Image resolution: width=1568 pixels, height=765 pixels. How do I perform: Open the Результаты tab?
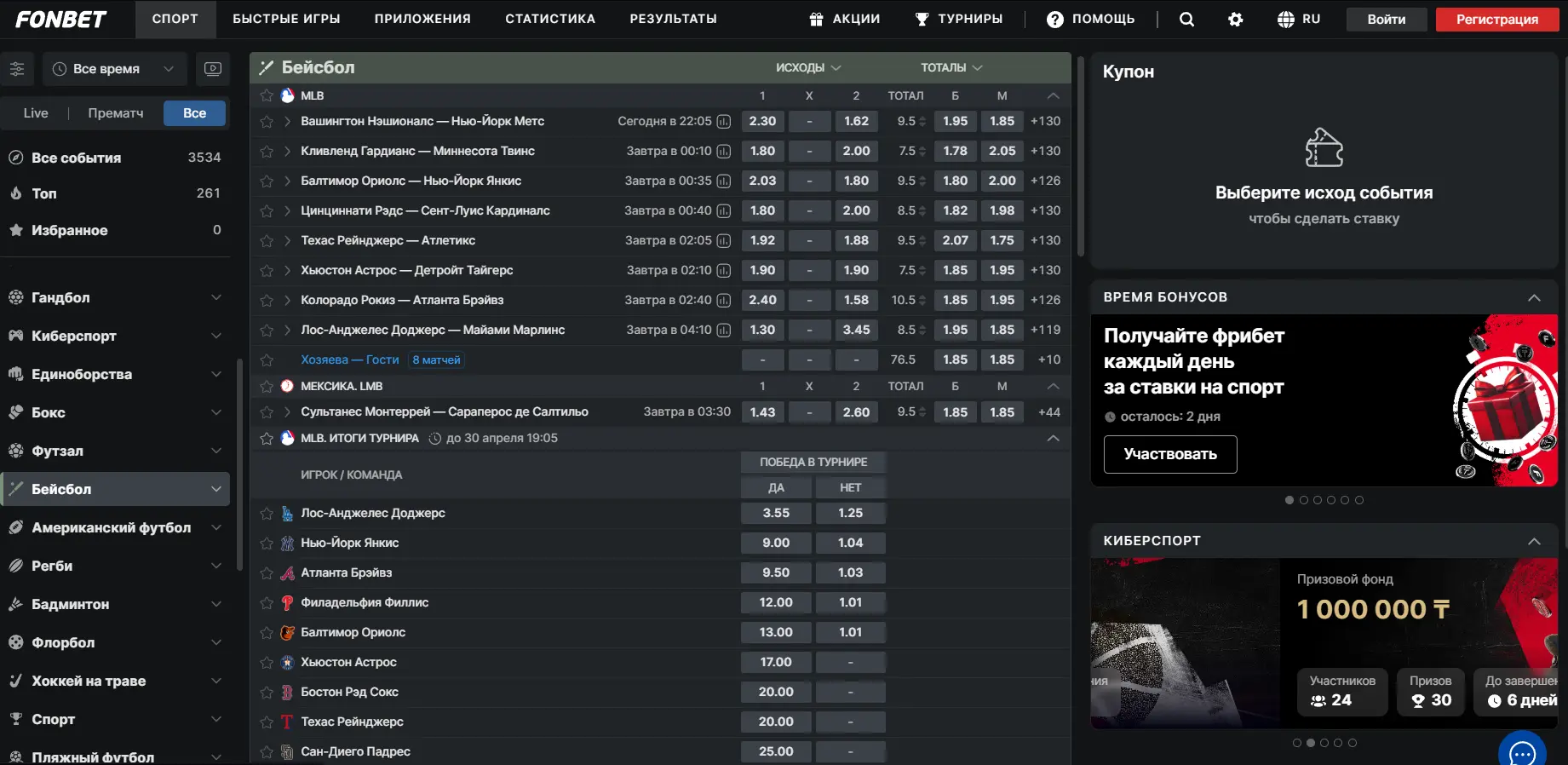click(673, 19)
